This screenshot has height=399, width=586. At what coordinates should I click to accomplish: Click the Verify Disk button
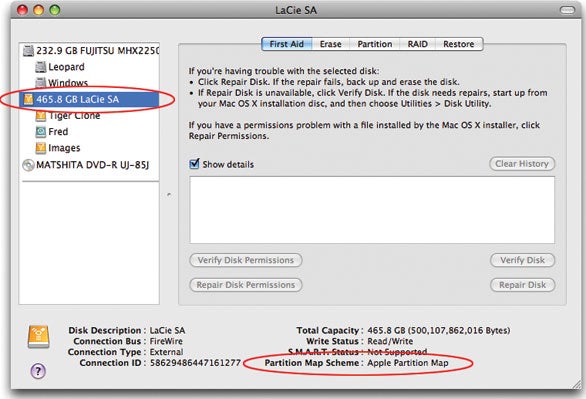[x=522, y=260]
